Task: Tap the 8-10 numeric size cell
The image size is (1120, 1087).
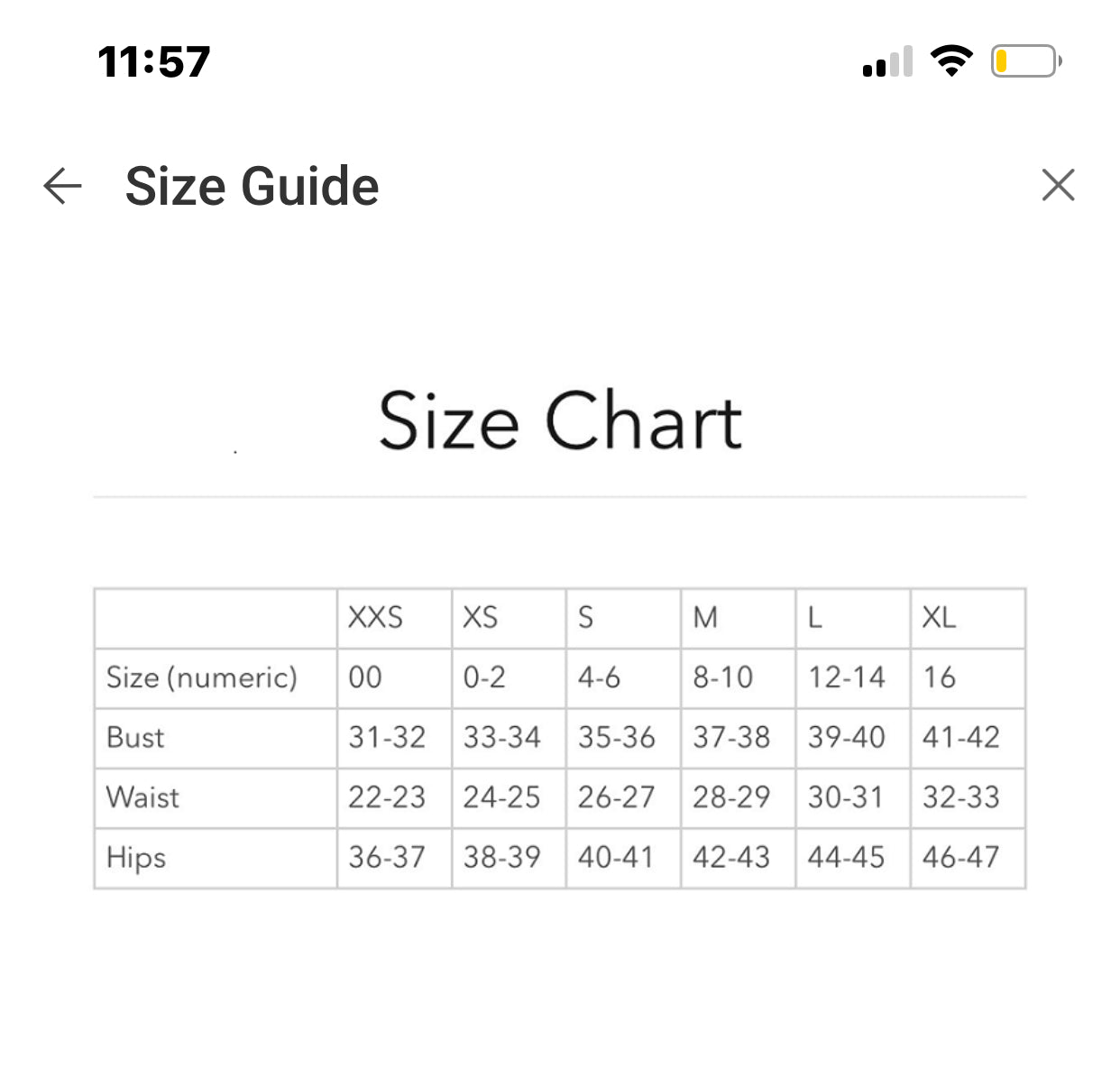Action: 738,677
